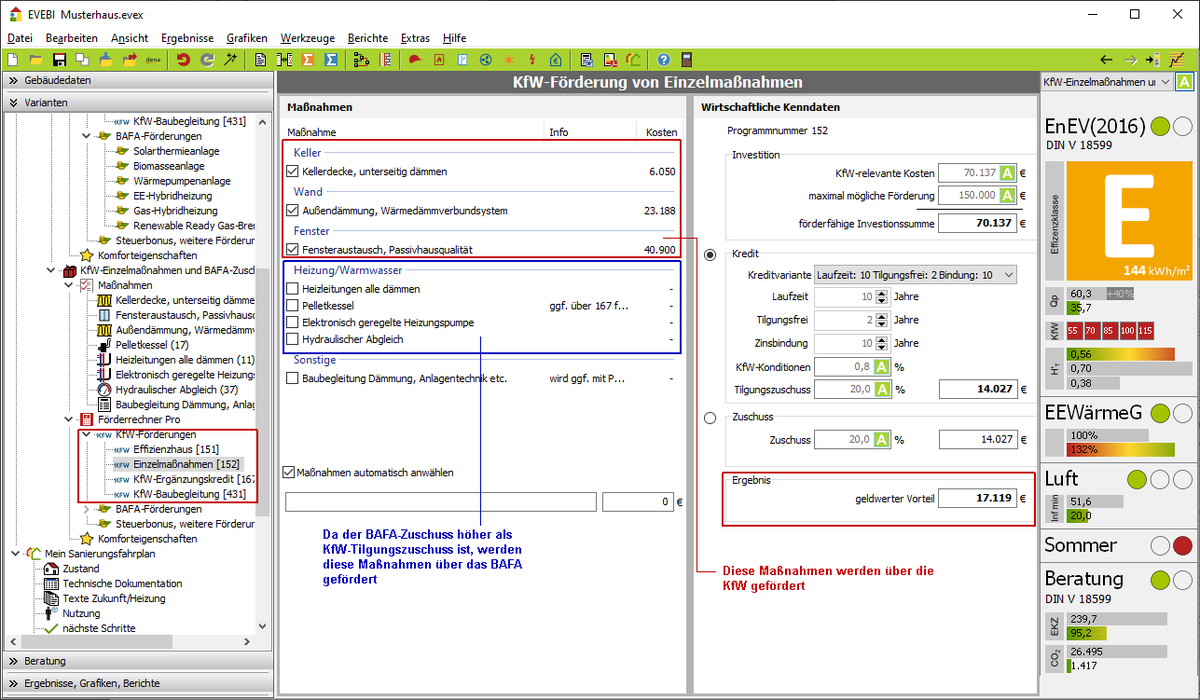The height and width of the screenshot is (700, 1200).
Task: Click the Kosten column header
Action: [661, 132]
